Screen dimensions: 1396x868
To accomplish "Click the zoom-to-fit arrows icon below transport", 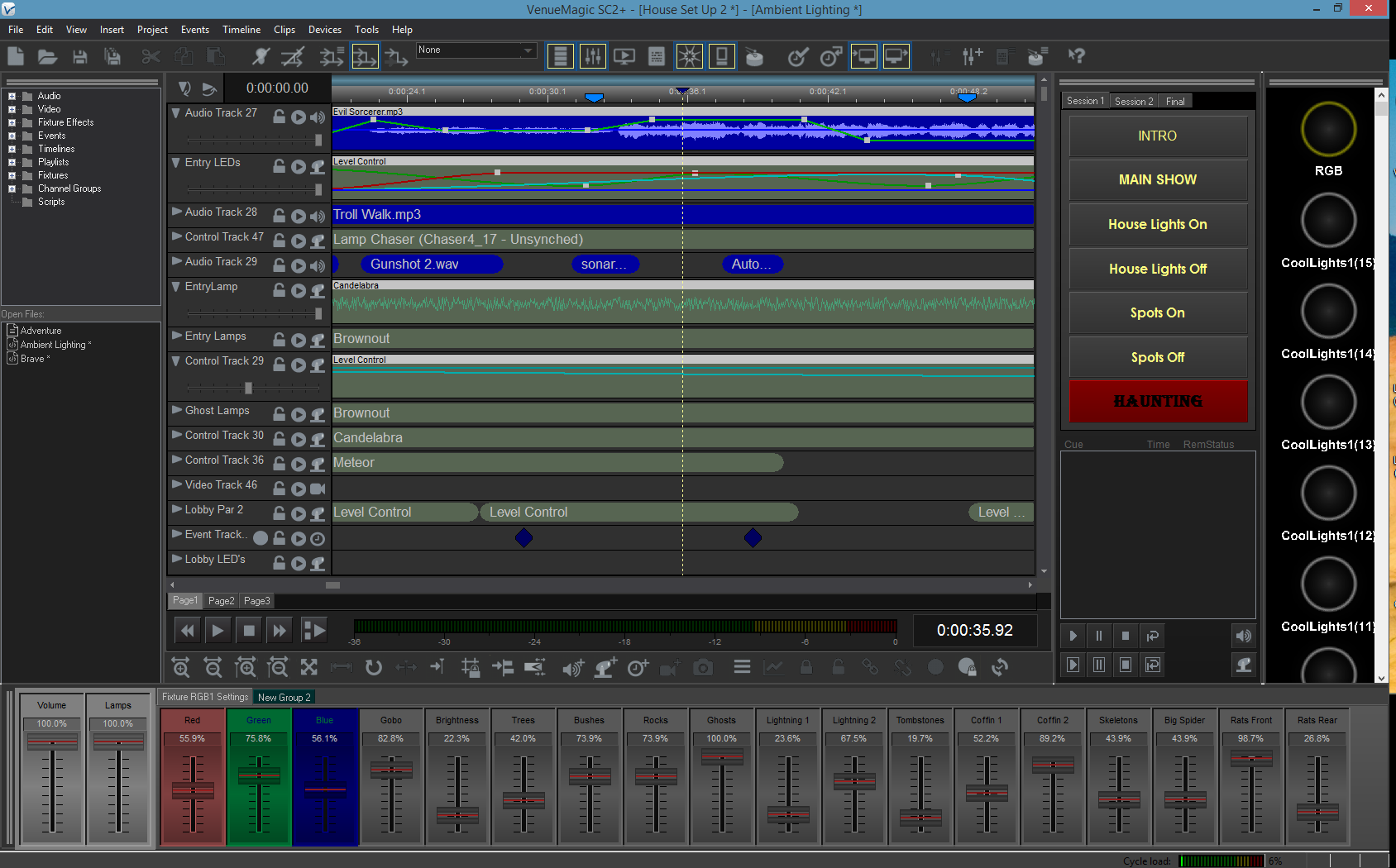I will 308,667.
